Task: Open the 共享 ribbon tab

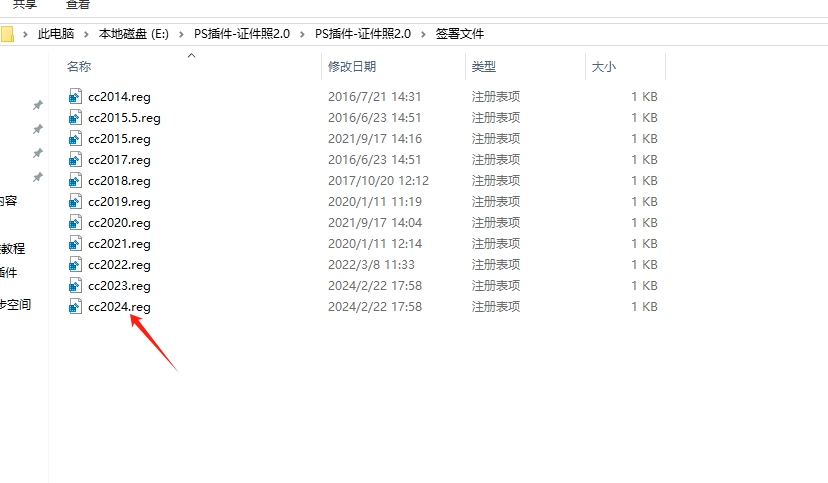Action: click(25, 4)
